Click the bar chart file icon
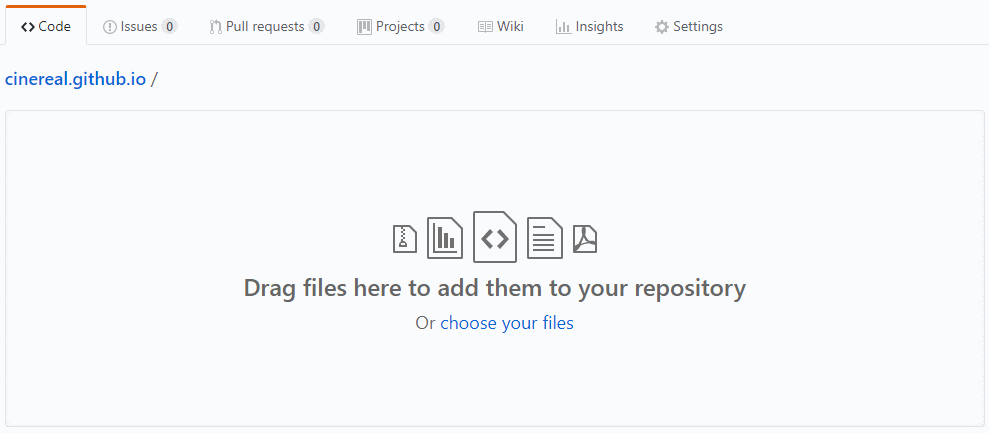 [x=445, y=238]
